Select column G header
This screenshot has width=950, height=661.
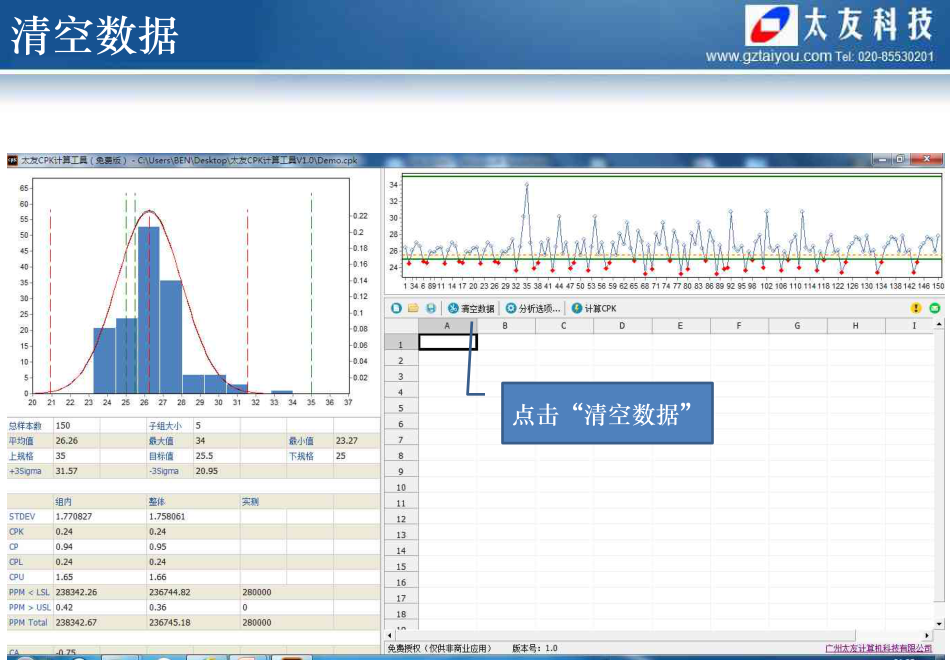[797, 326]
